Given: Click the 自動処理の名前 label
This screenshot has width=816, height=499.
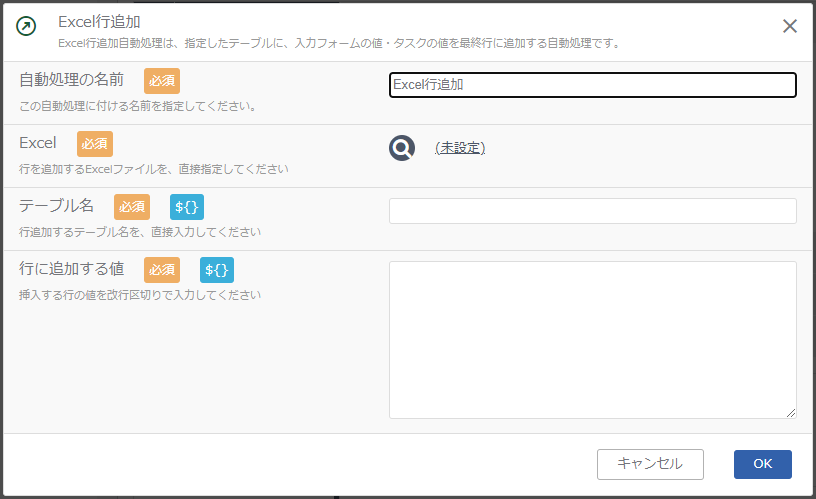Looking at the screenshot, I should tap(72, 80).
